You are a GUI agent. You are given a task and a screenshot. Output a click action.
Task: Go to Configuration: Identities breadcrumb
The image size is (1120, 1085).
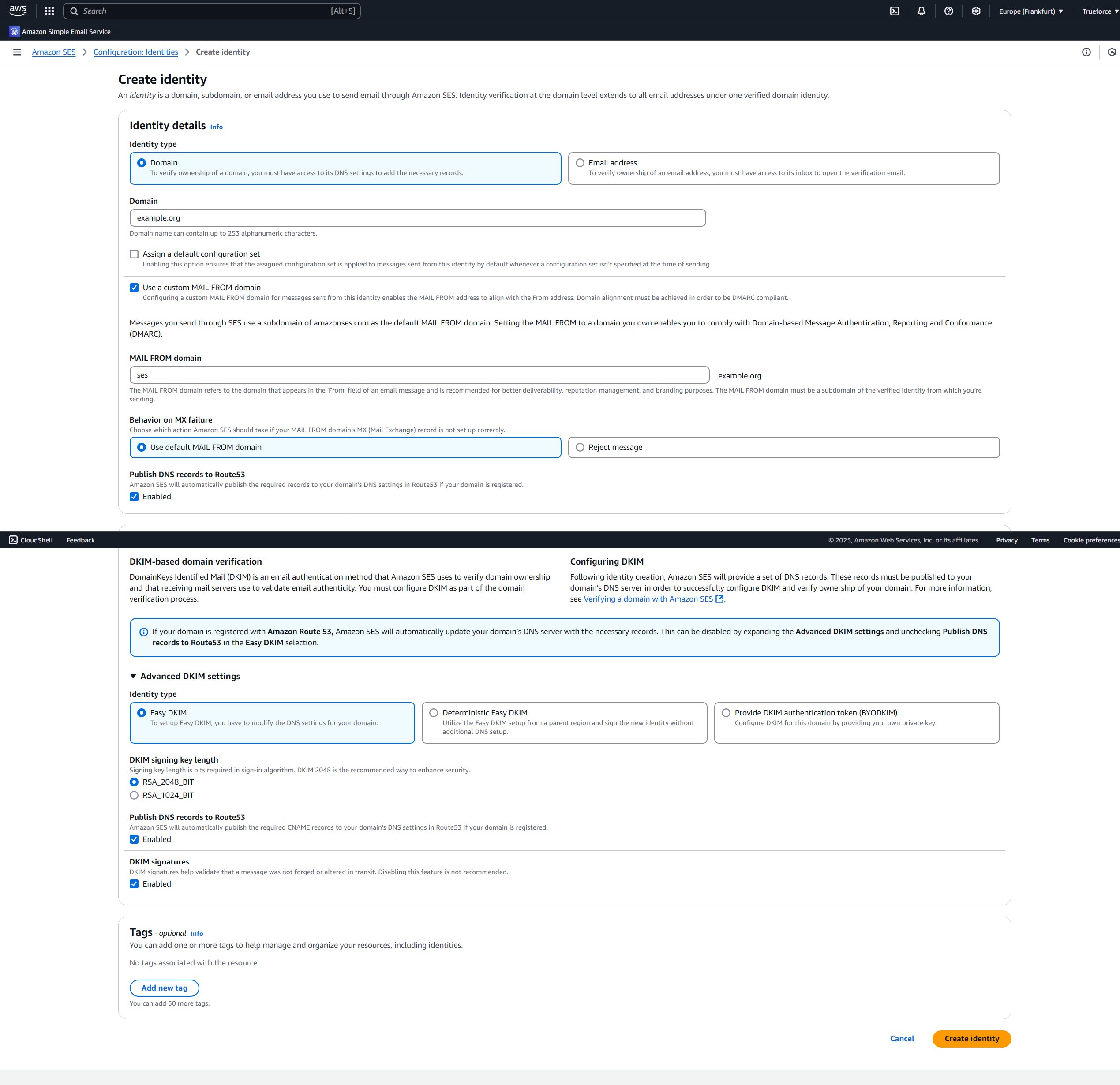point(135,52)
